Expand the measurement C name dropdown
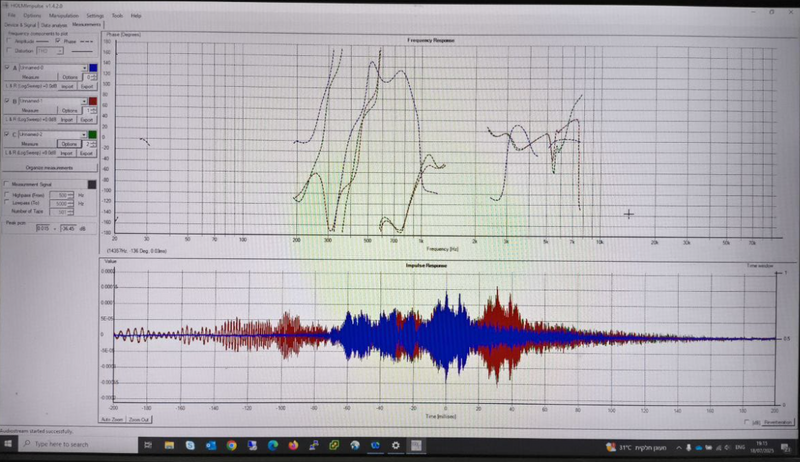 (x=84, y=135)
